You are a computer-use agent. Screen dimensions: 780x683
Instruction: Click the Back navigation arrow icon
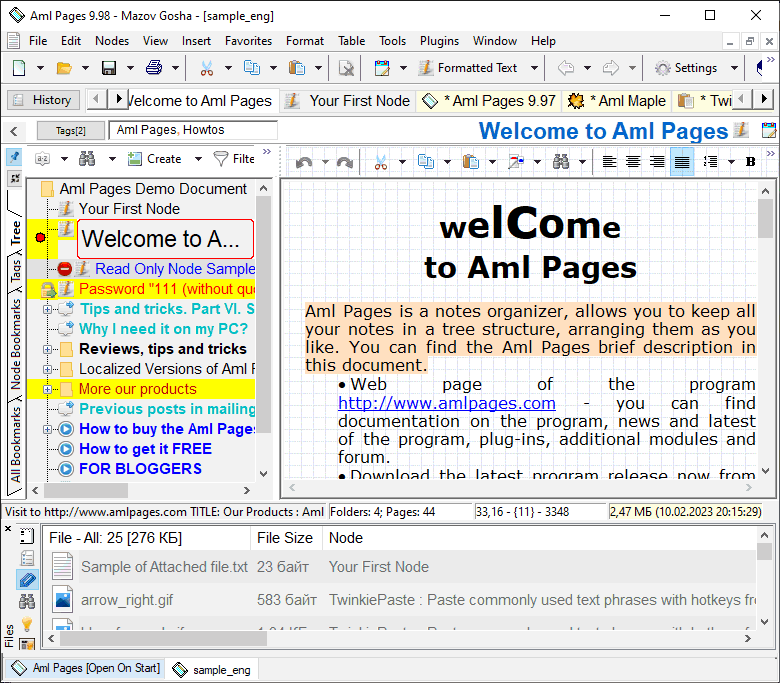566,68
